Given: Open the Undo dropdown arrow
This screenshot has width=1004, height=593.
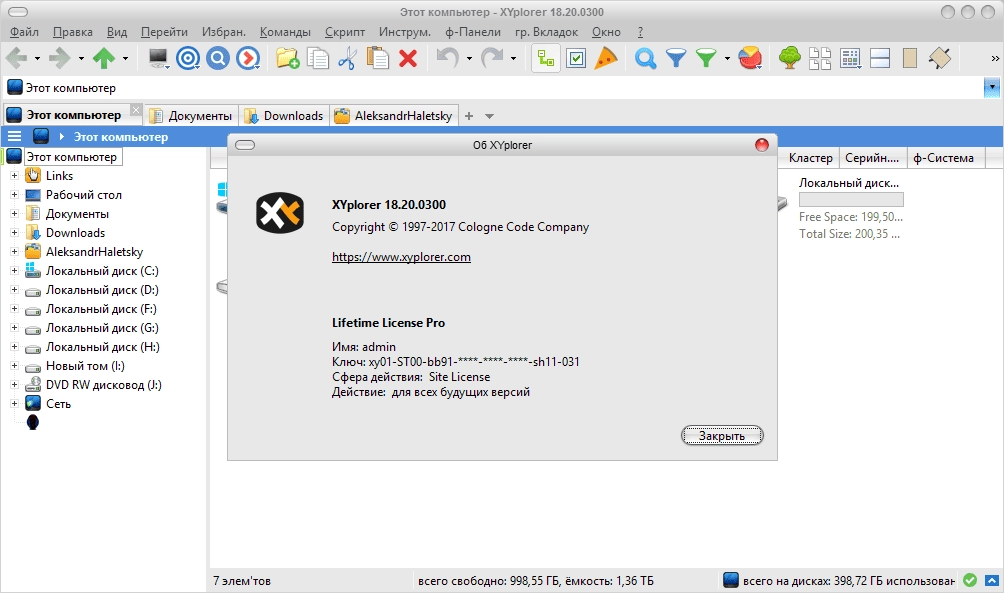Looking at the screenshot, I should coord(469,59).
